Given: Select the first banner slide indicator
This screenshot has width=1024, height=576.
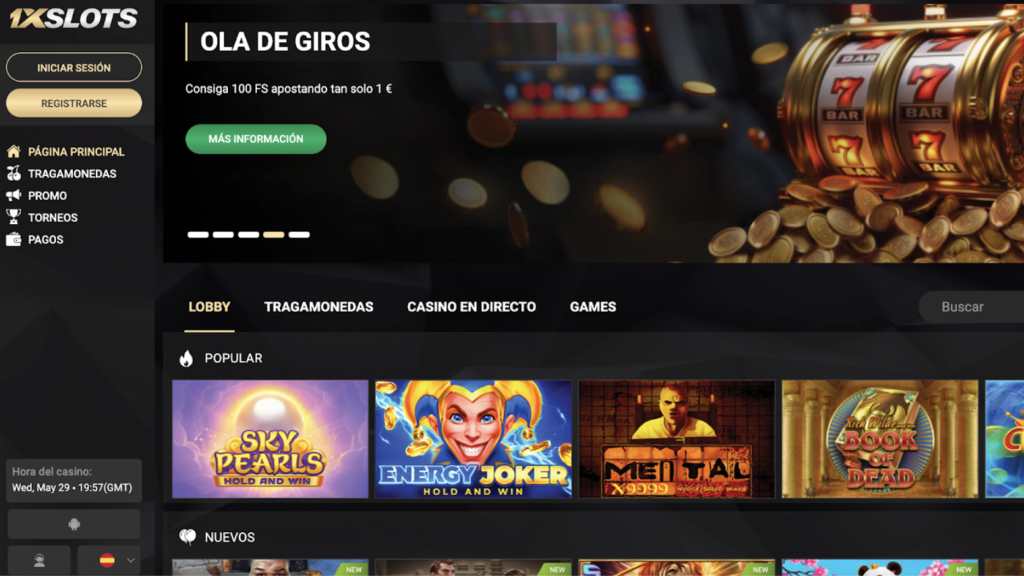Looking at the screenshot, I should point(198,234).
